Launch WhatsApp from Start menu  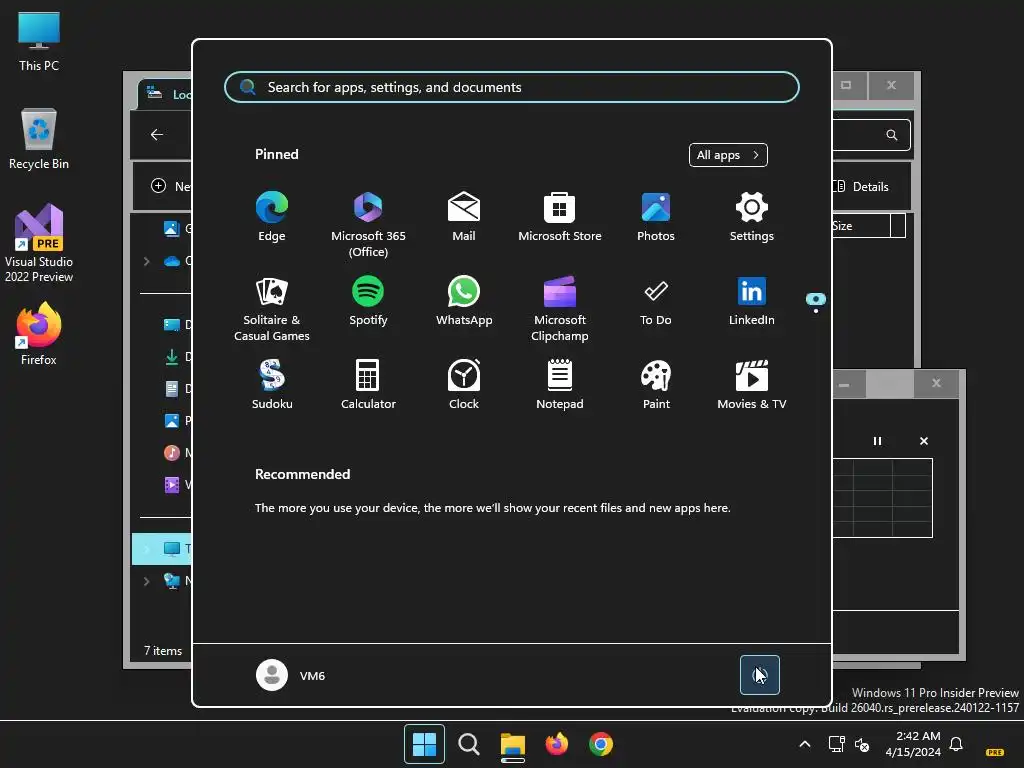464,300
